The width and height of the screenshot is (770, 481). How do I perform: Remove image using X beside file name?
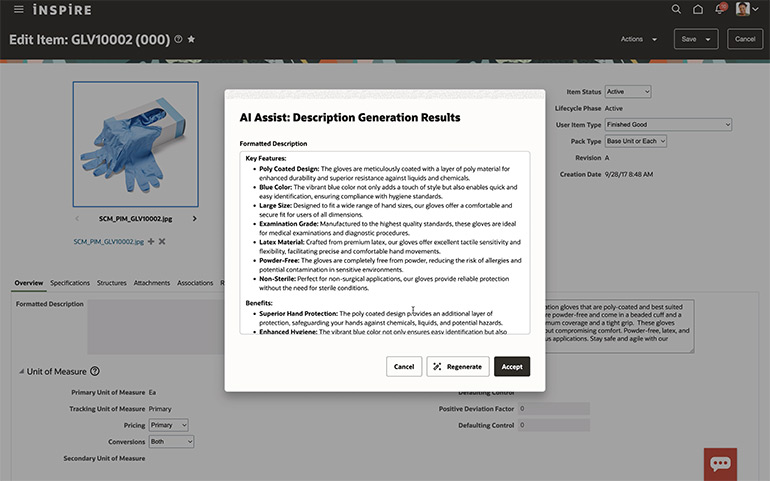tap(162, 242)
